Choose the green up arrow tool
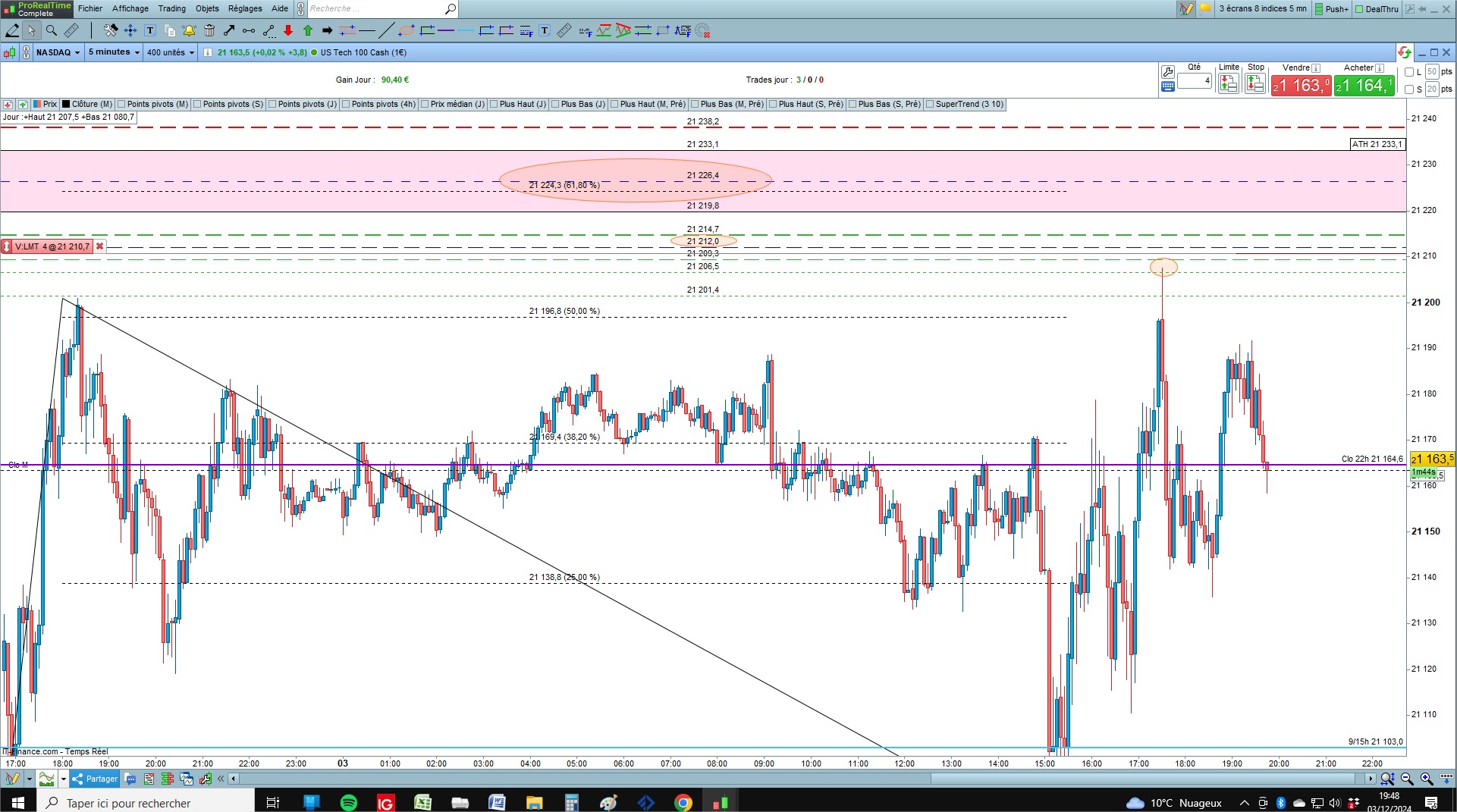Screen dimensions: 1457x812 coord(308,30)
